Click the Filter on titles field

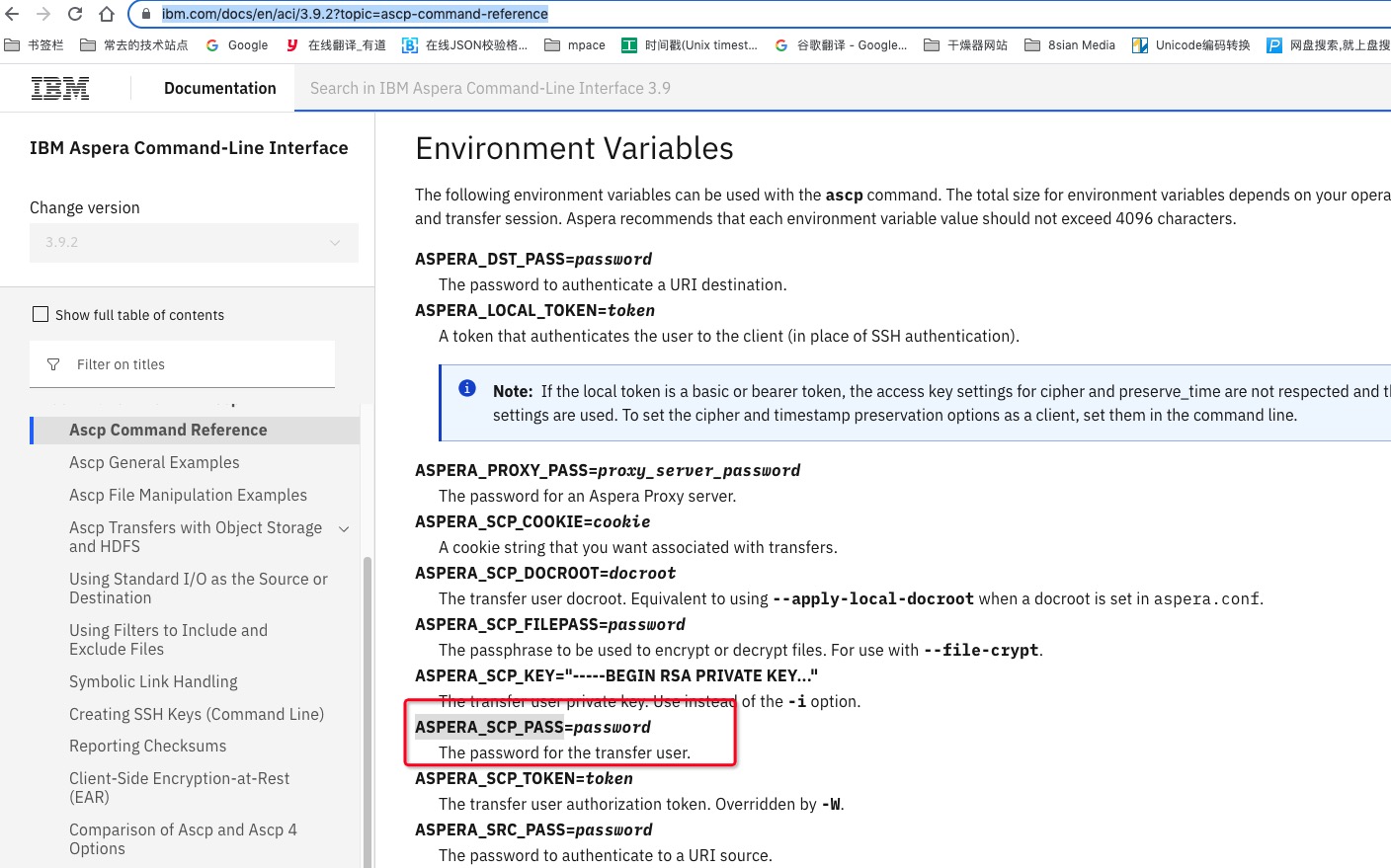click(182, 364)
